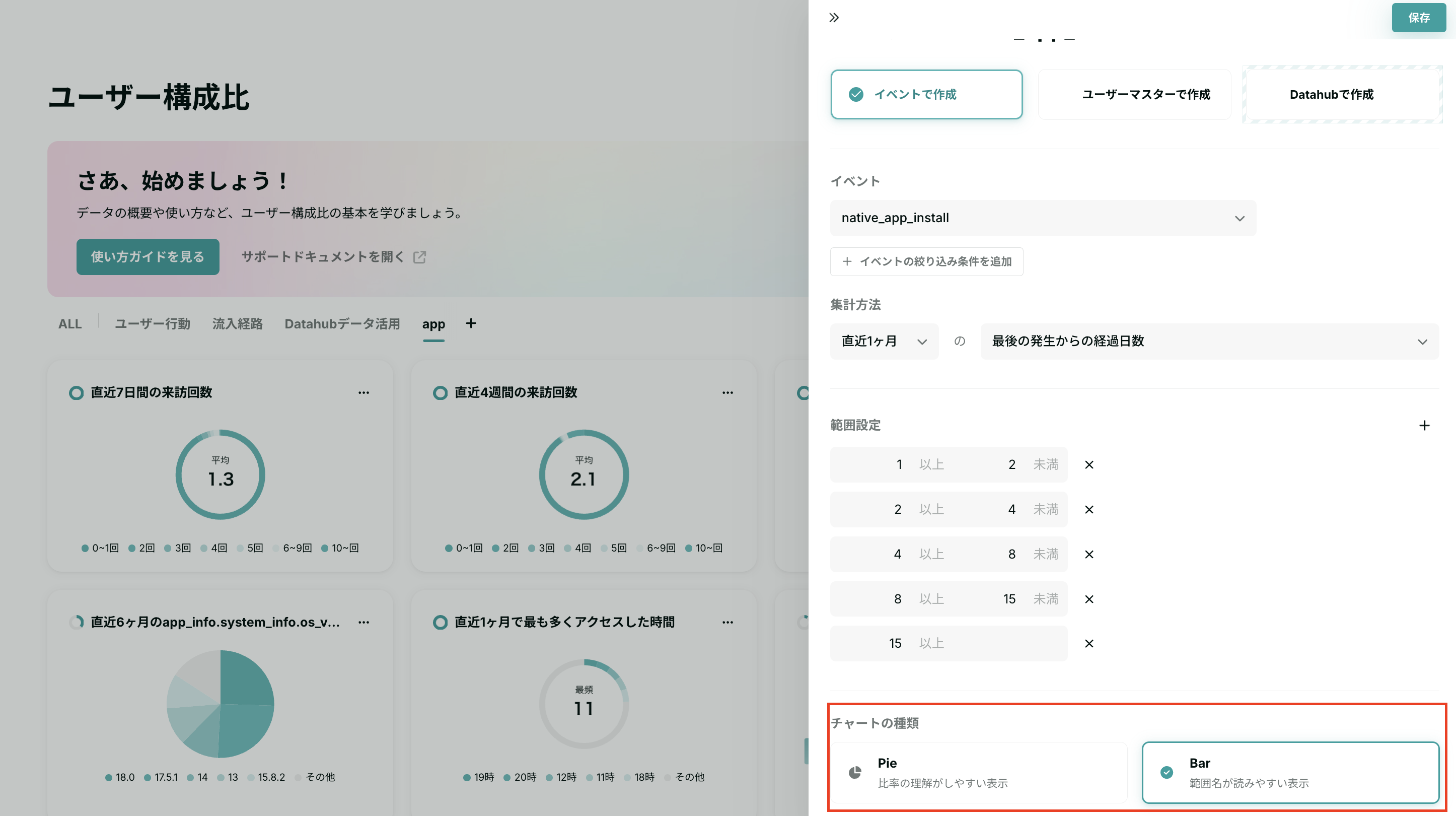Click the Pie chart icon
This screenshot has width=1456, height=816.
tap(854, 773)
